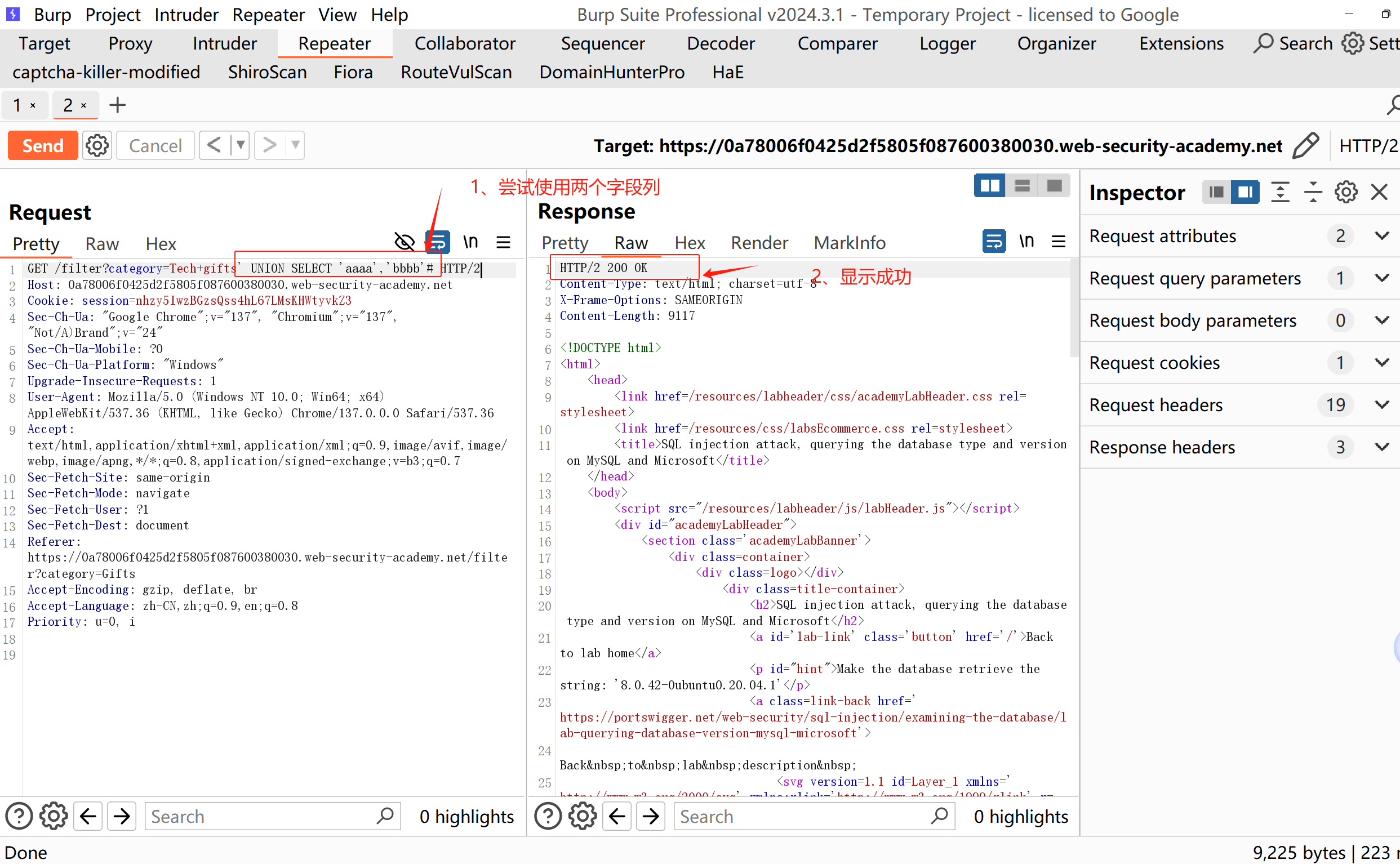Toggle non-printable \n display in Request
The width and height of the screenshot is (1400, 864).
470,242
